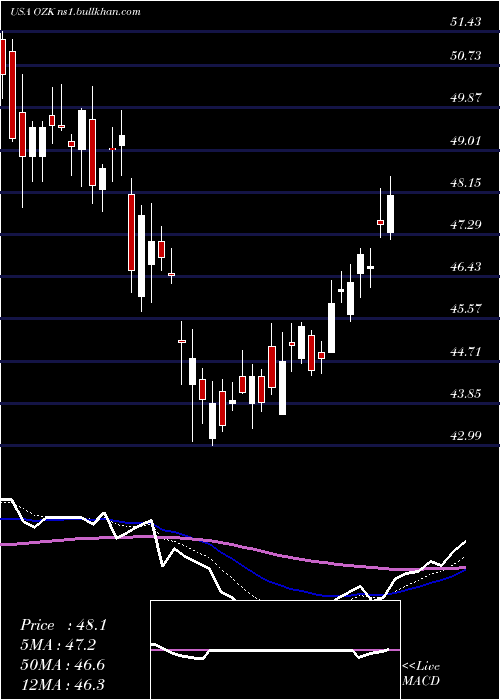The image size is (500, 700).
Task: Click the 44.71 price axis label
Action: (x=466, y=351)
